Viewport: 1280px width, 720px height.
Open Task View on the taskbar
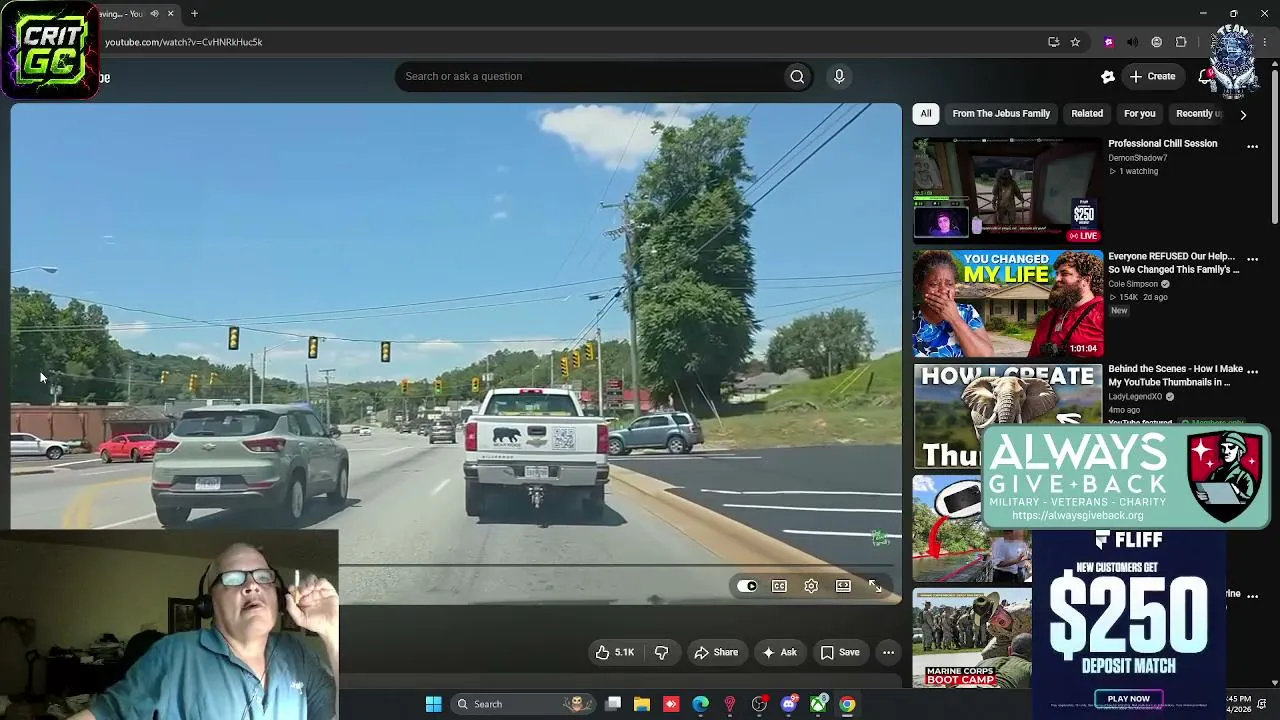tap(613, 704)
